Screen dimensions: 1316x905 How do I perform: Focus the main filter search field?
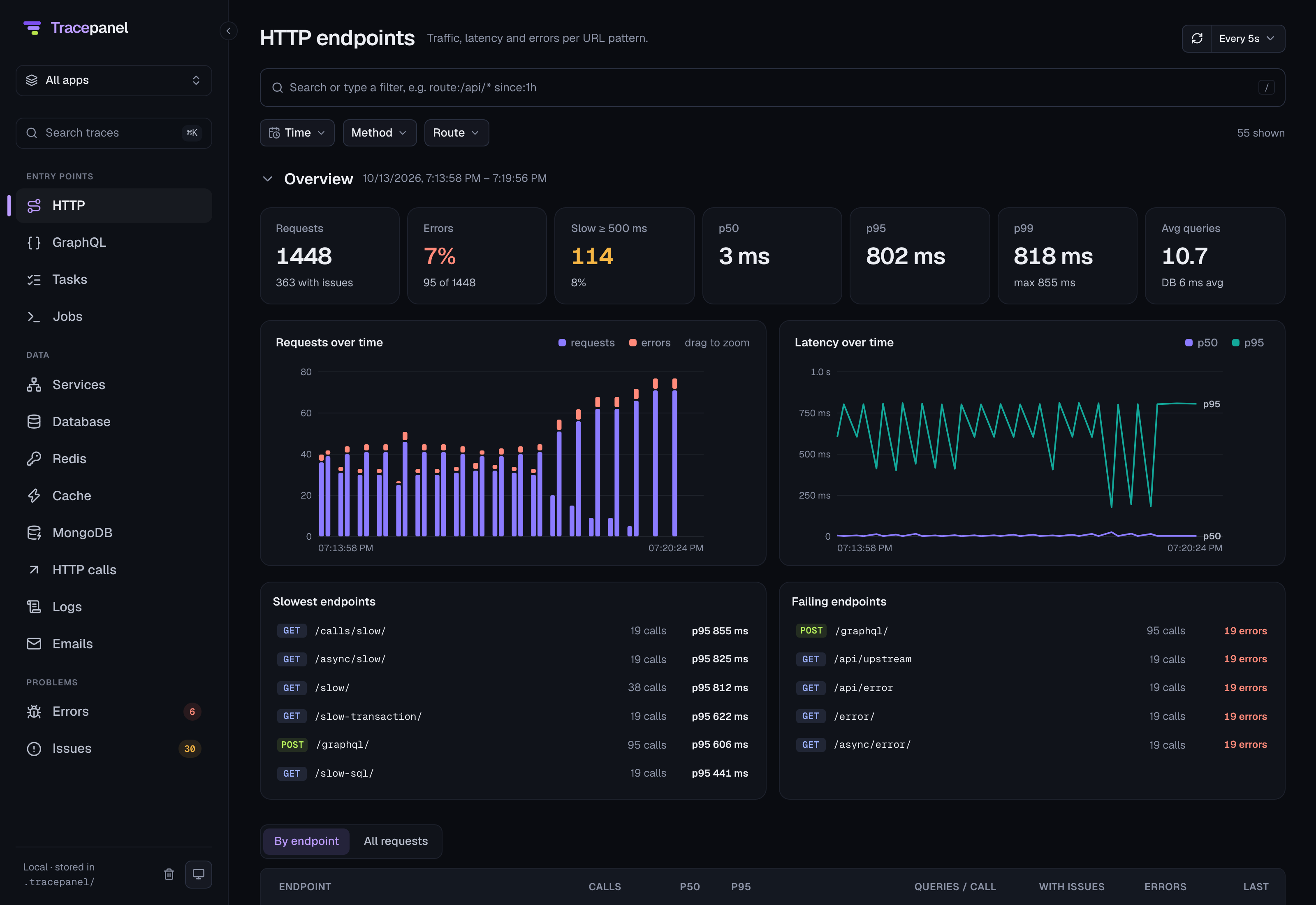pyautogui.click(x=772, y=88)
